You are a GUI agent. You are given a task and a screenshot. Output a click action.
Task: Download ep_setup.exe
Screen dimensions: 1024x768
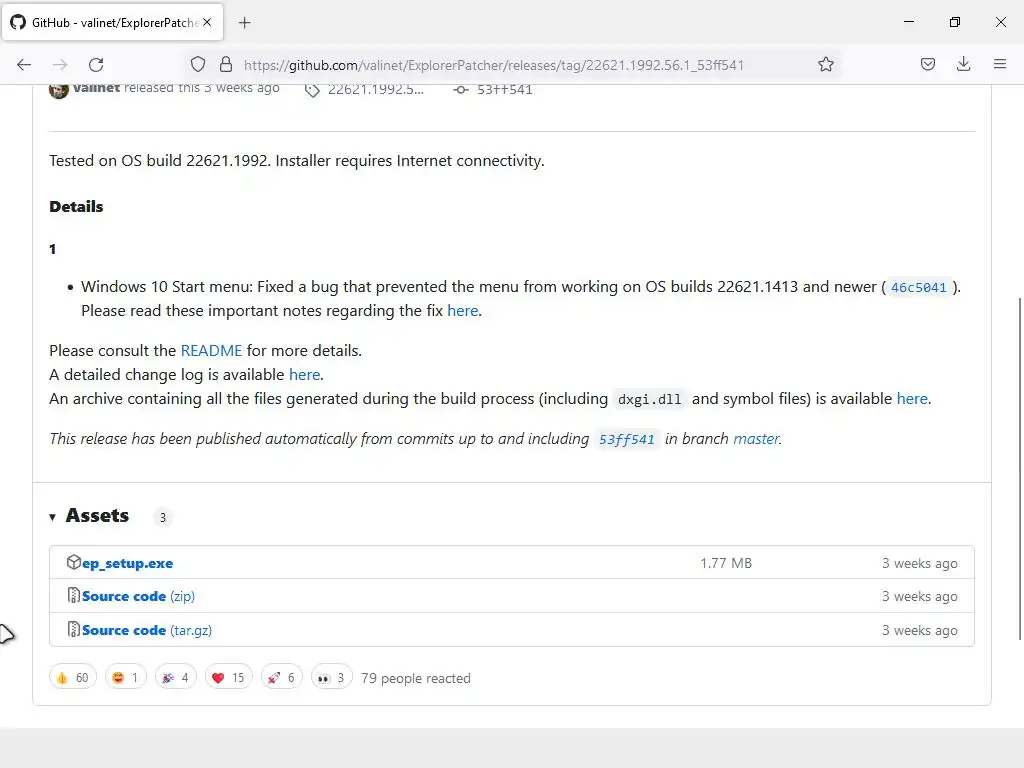tap(127, 564)
